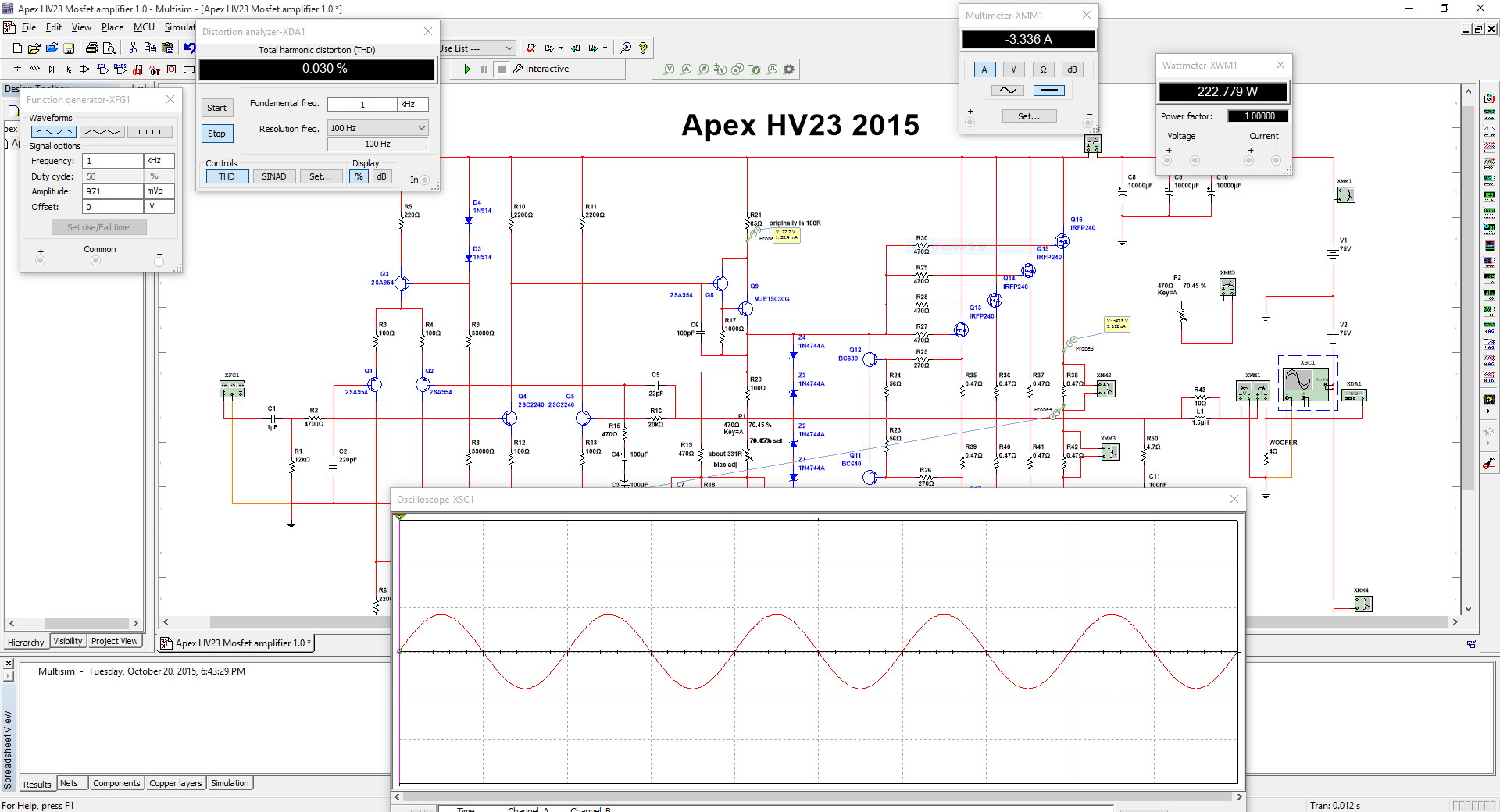Click the schematic horizontal scrollbar thumb
The width and height of the screenshot is (1500, 812).
[x=301, y=622]
